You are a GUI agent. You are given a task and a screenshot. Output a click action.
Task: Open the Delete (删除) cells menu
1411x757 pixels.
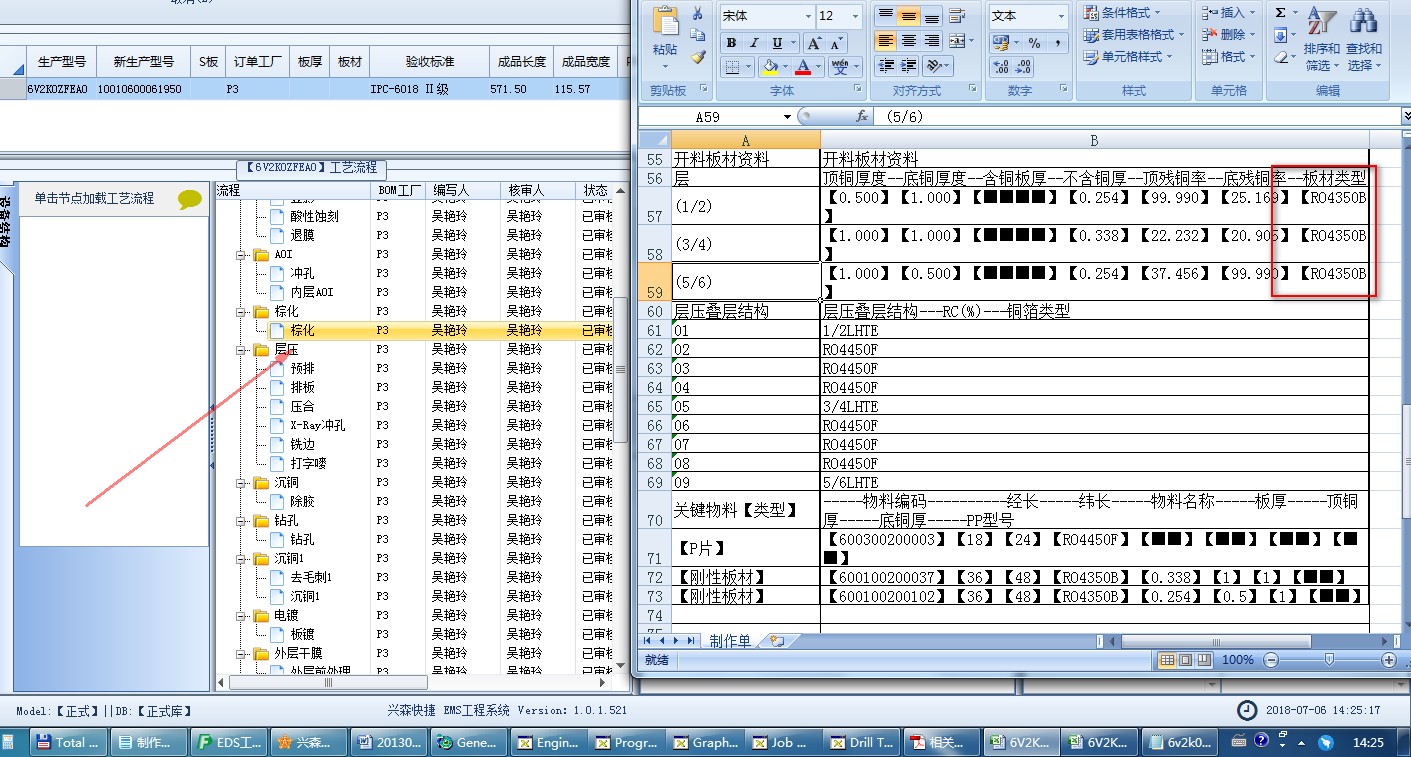(1227, 35)
